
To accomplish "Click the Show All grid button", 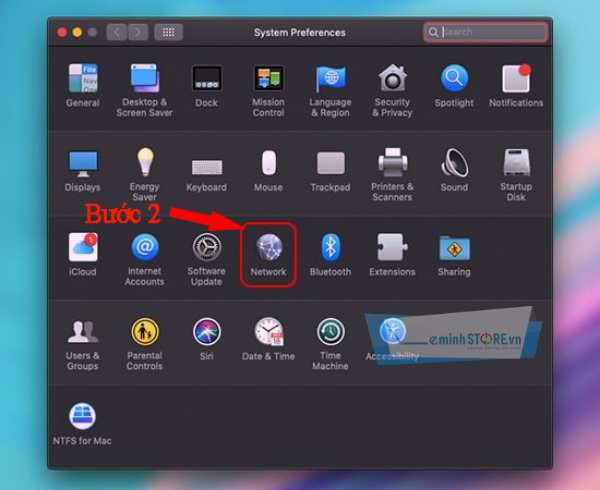I will (168, 32).
